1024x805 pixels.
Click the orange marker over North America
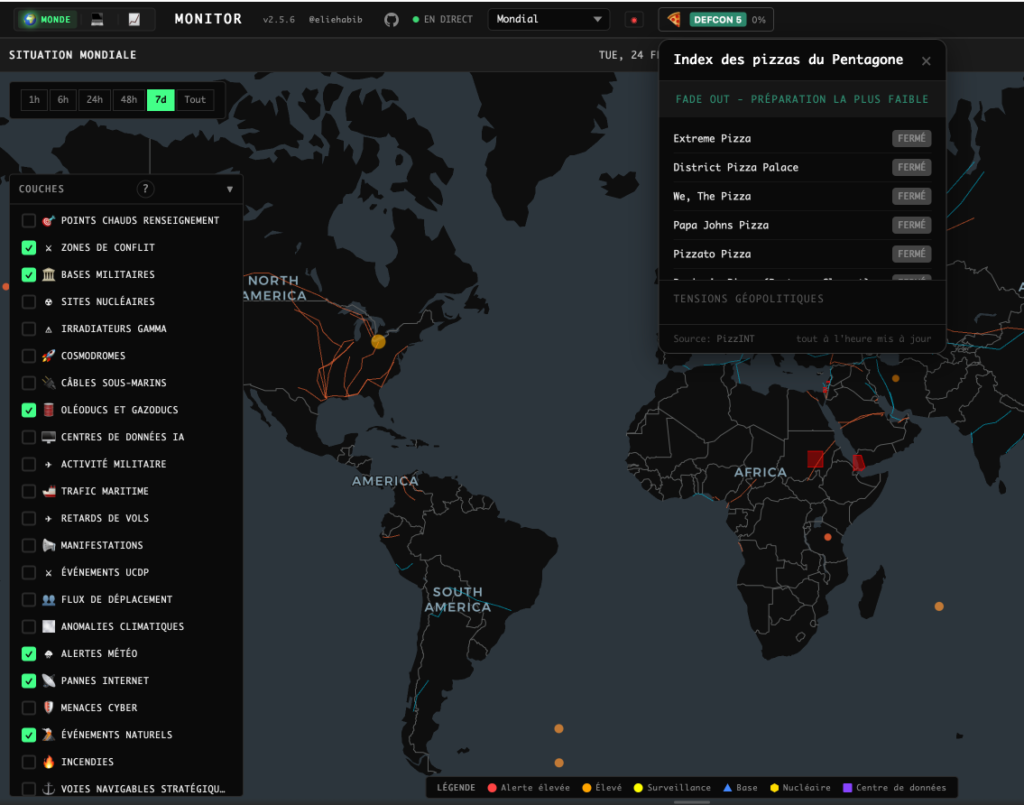(378, 341)
